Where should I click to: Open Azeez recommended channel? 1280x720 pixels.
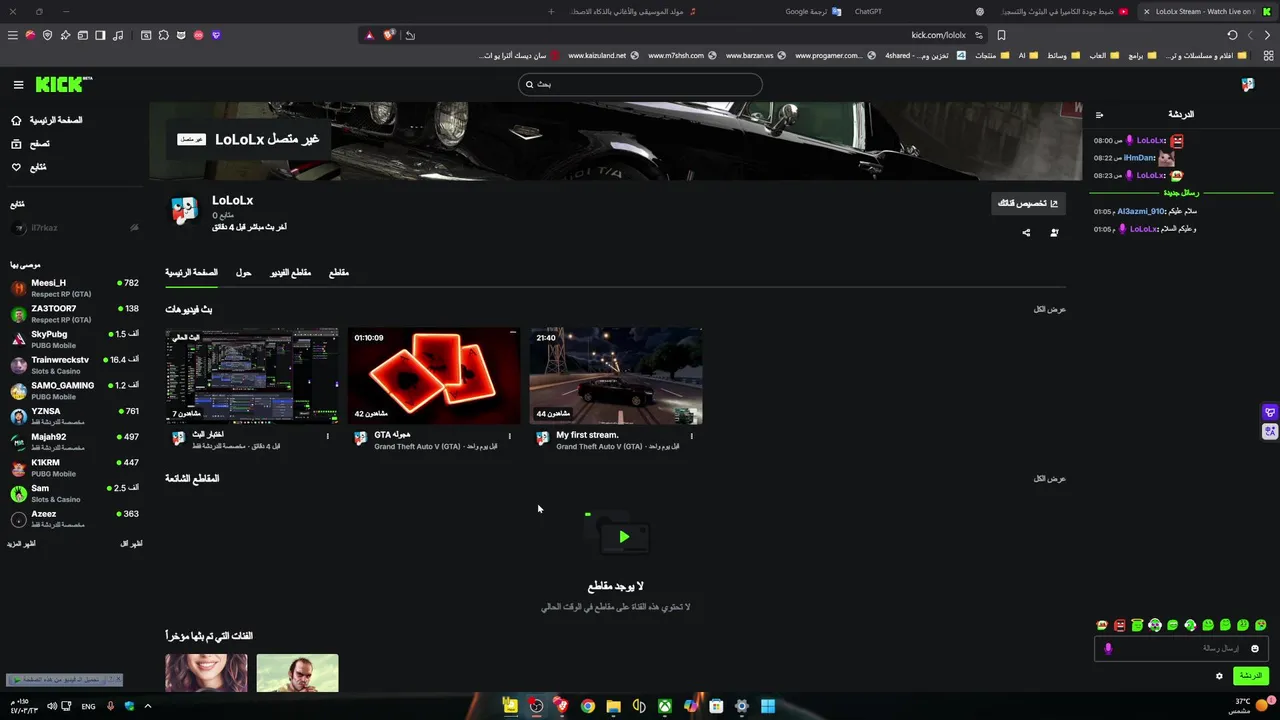[x=74, y=519]
